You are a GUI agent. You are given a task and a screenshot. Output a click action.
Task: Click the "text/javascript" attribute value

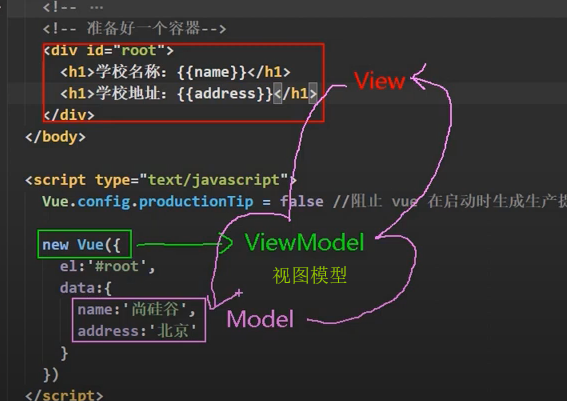coord(213,180)
